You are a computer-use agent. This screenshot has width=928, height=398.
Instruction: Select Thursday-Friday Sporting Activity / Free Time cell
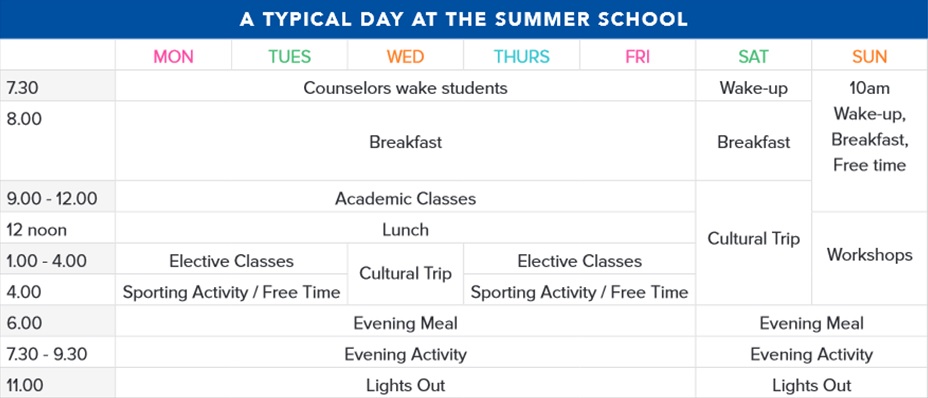click(579, 292)
